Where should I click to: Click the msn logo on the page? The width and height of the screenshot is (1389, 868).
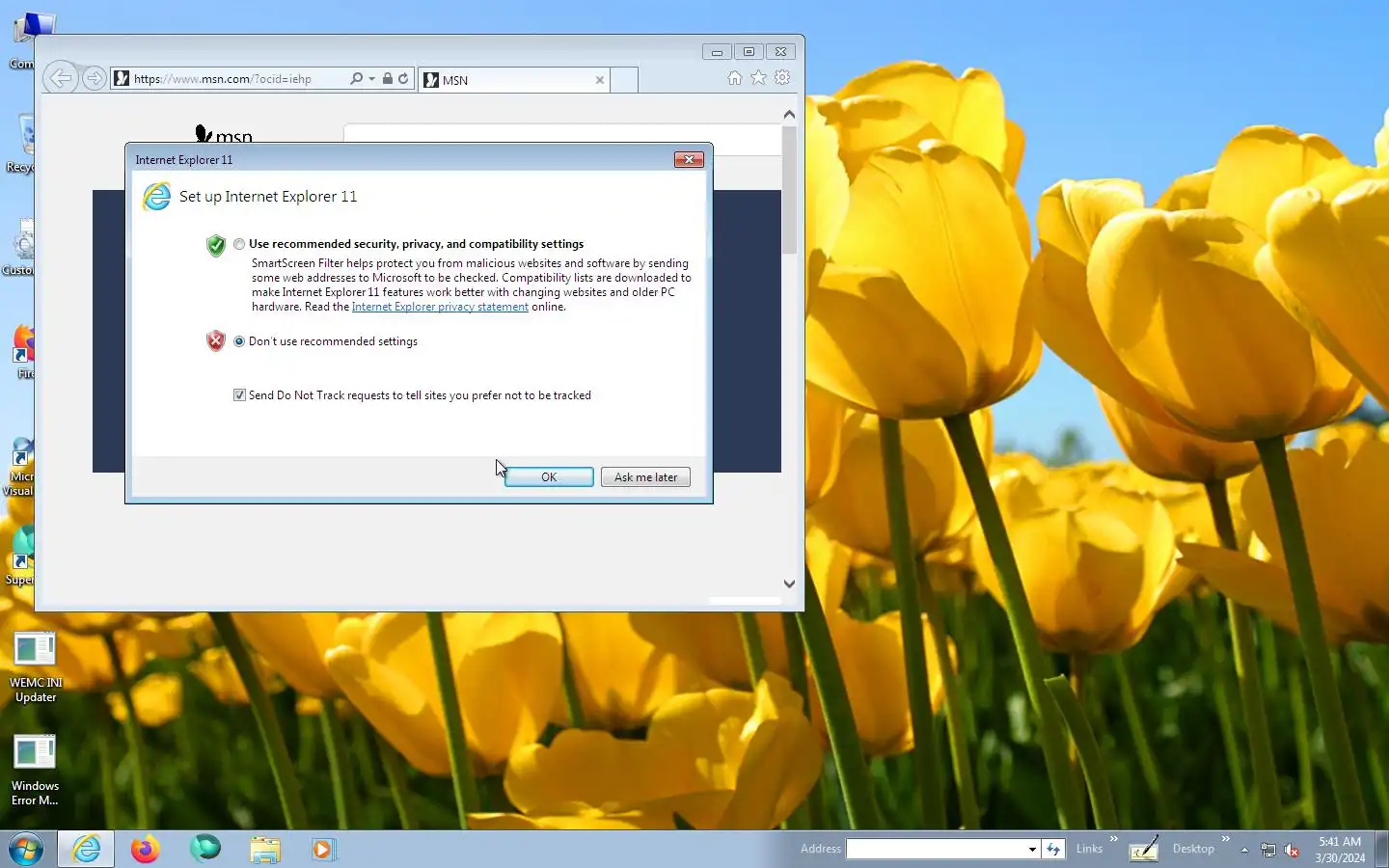(x=224, y=135)
